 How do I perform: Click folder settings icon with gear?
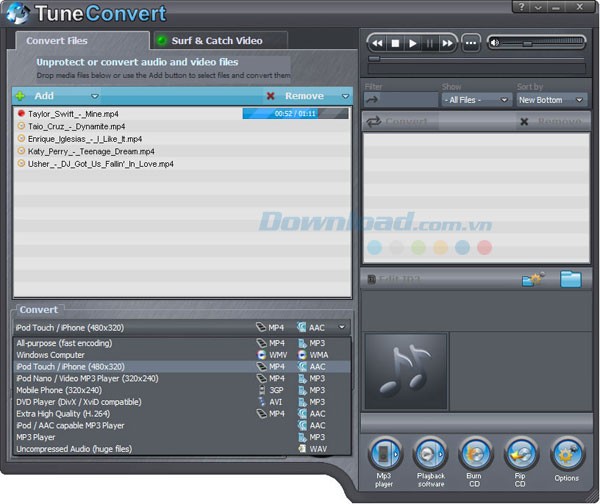[533, 279]
